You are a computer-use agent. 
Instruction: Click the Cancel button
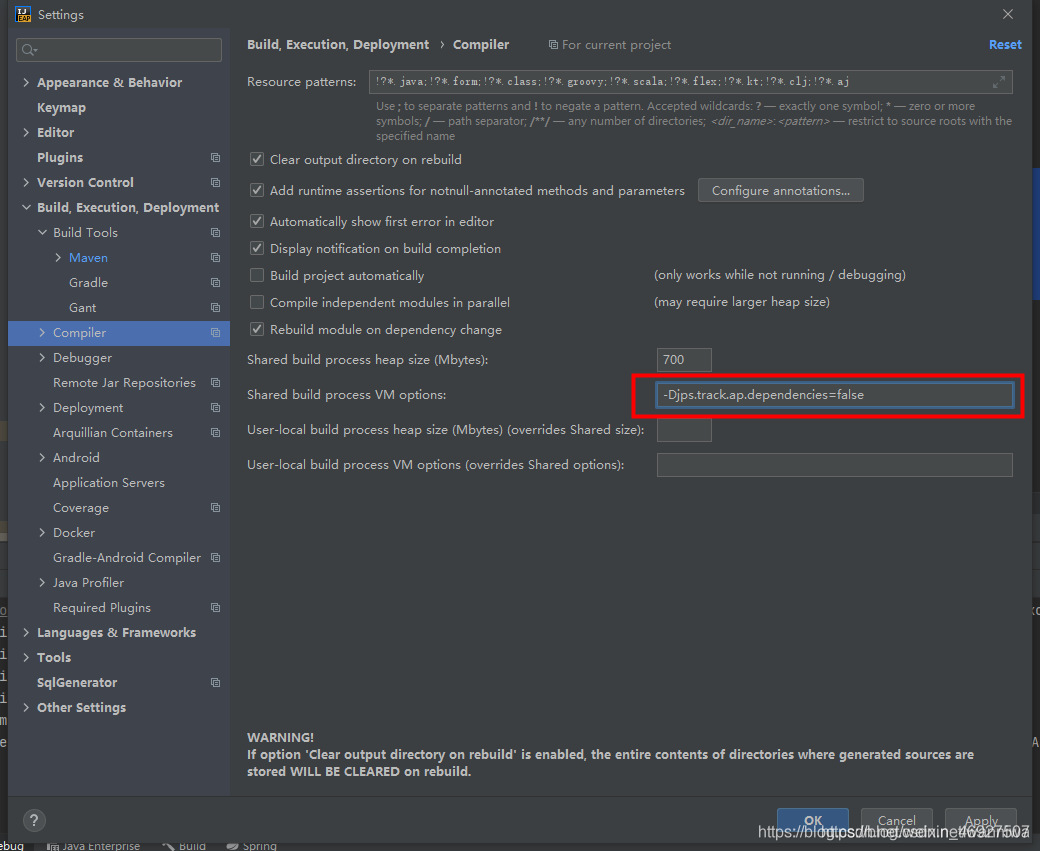click(897, 820)
